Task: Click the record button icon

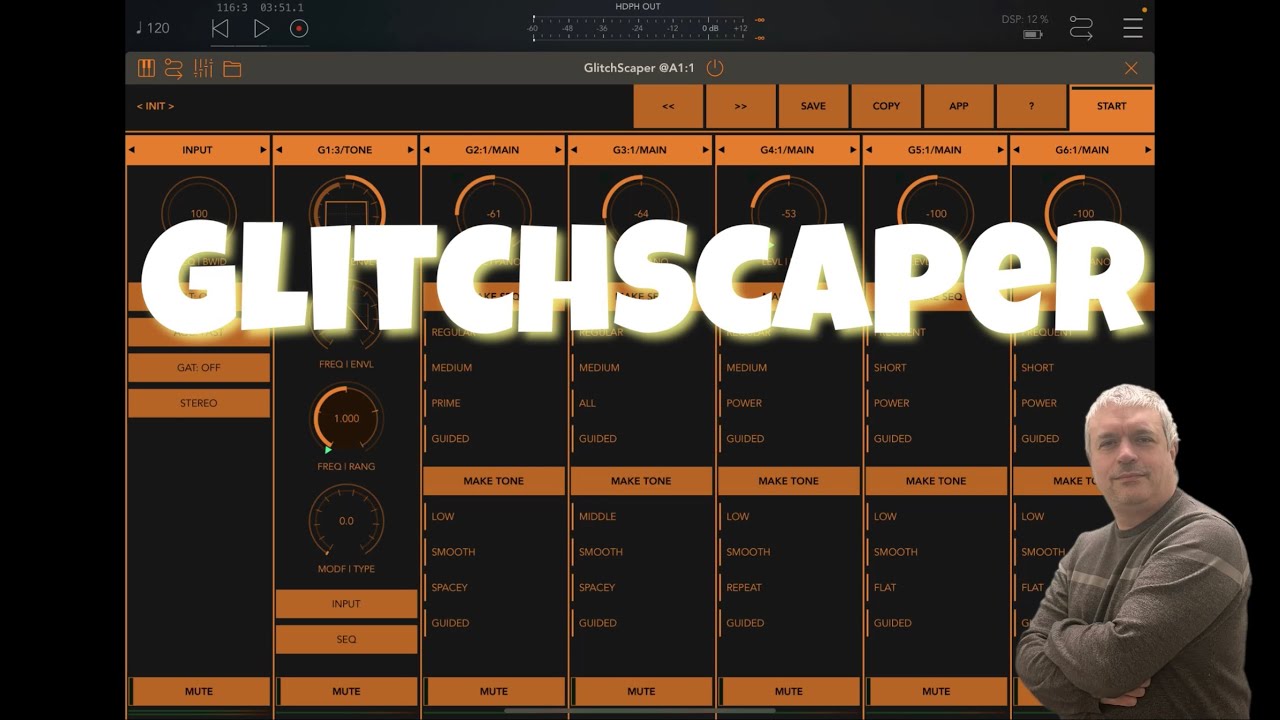Action: point(299,29)
